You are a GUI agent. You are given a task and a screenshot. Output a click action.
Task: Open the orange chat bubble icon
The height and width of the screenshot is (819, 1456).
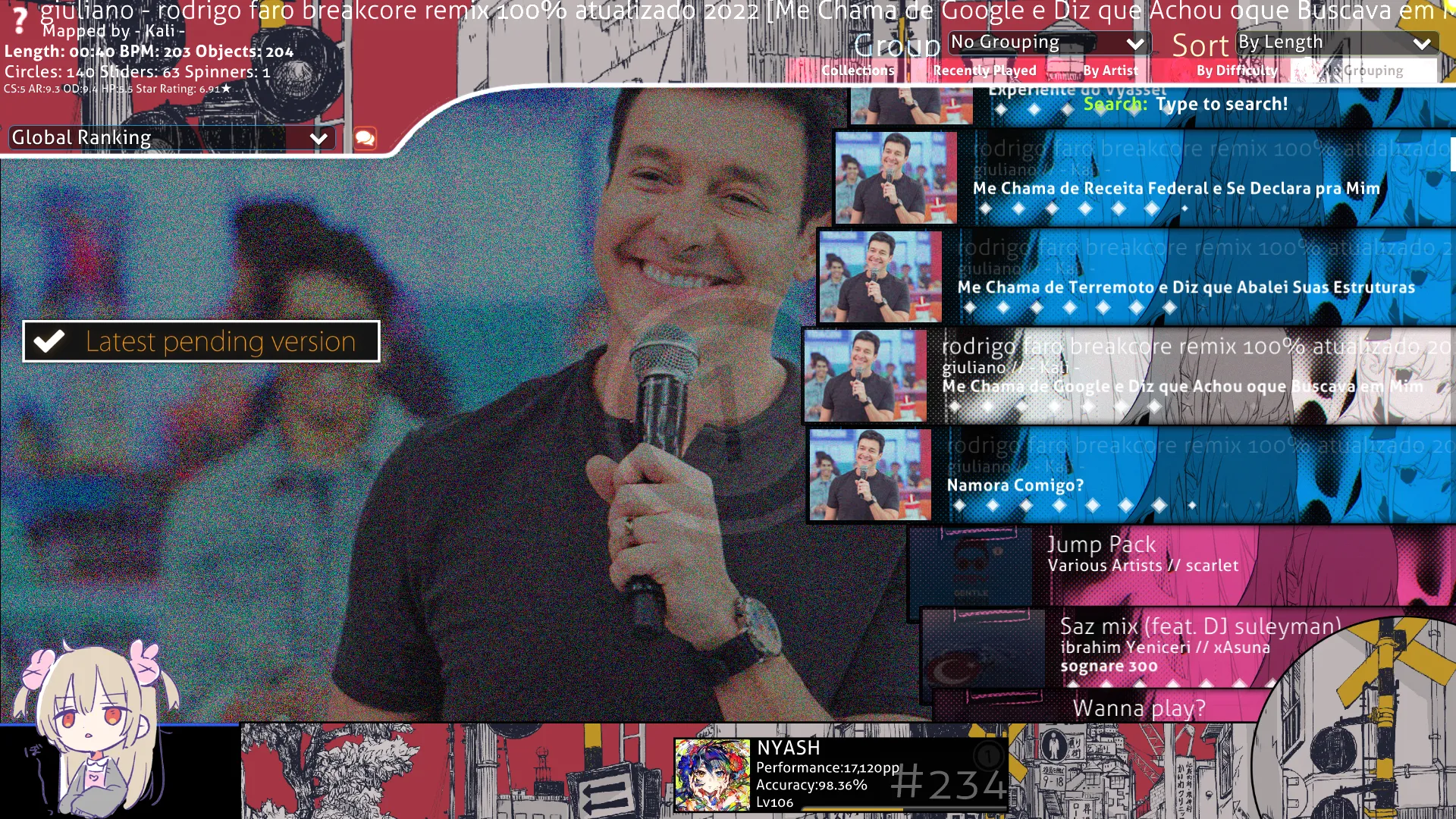[365, 138]
